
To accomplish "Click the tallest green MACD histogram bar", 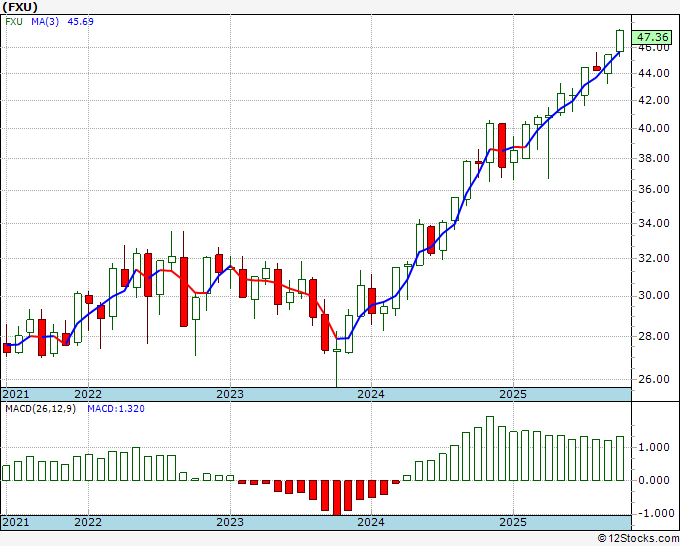I will (x=490, y=448).
